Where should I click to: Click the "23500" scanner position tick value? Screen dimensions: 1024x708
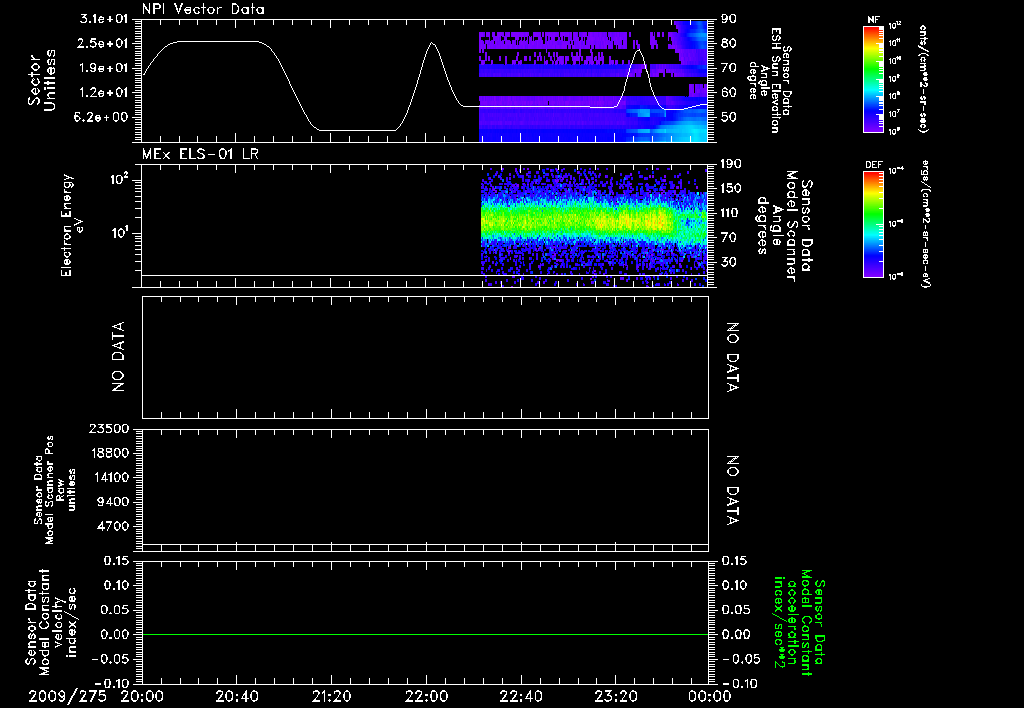click(108, 428)
